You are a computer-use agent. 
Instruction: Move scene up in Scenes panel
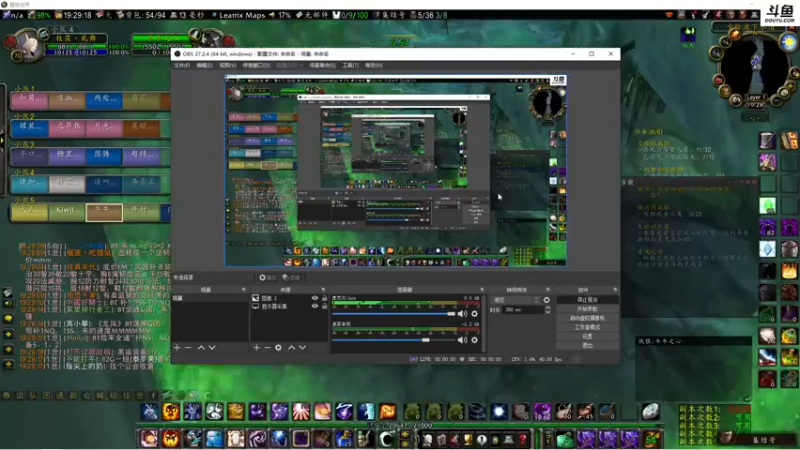[201, 347]
